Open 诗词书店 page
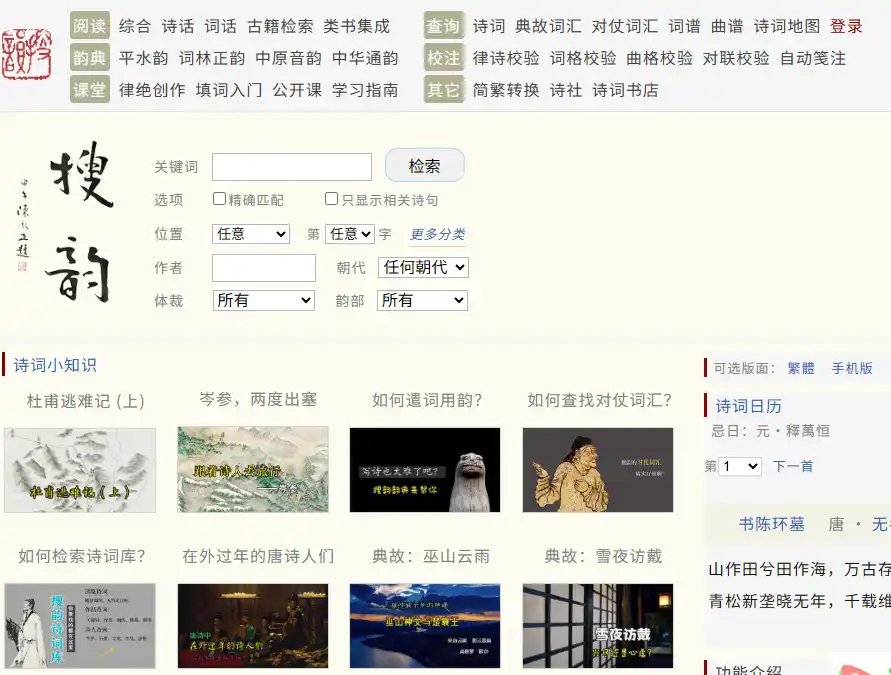 (x=626, y=90)
